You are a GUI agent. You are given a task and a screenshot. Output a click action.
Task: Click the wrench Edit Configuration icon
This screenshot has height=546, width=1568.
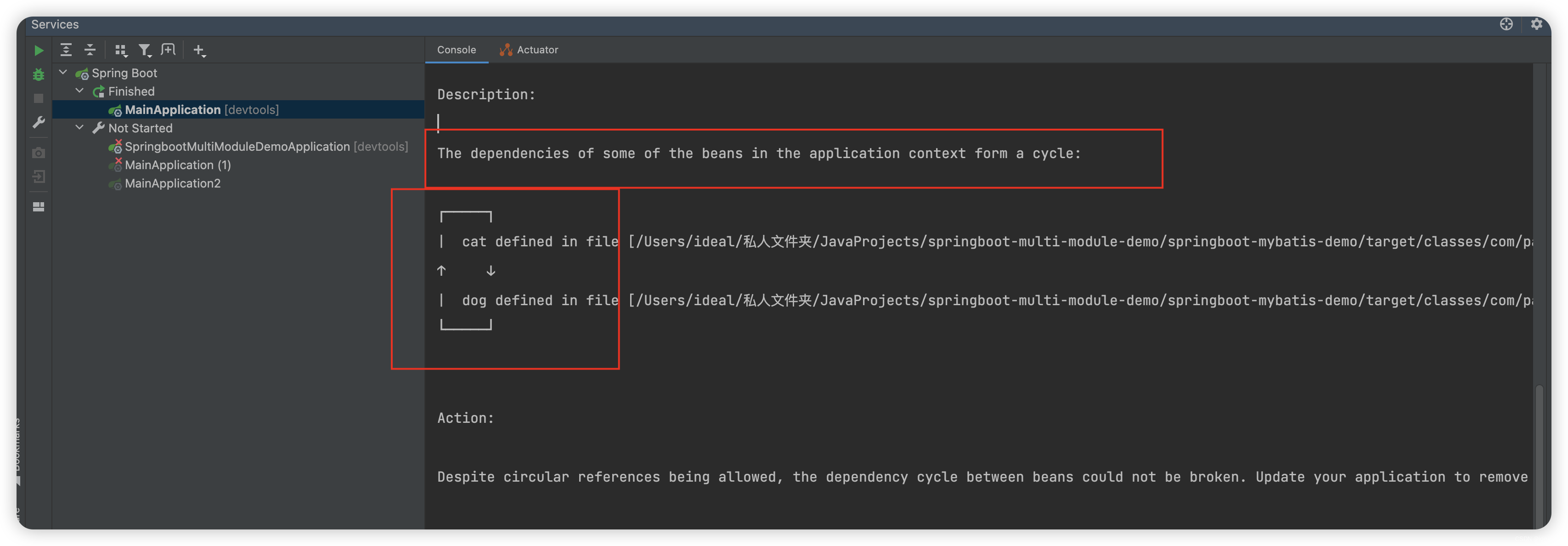pos(38,123)
